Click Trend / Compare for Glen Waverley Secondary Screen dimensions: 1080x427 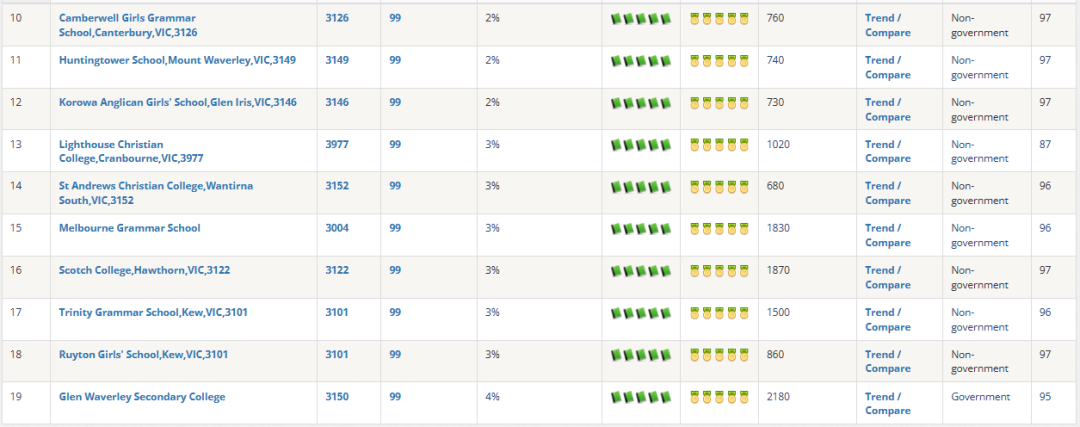coord(888,404)
